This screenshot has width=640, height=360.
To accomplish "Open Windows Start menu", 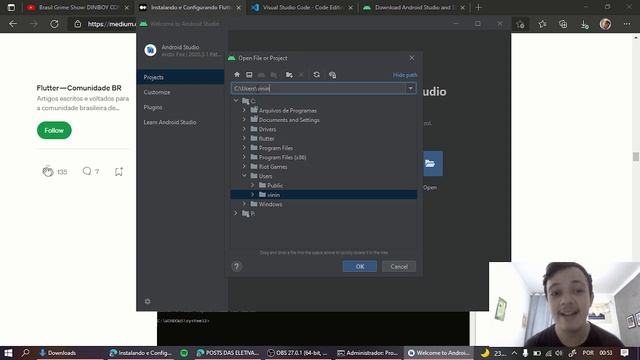I will coord(8,353).
